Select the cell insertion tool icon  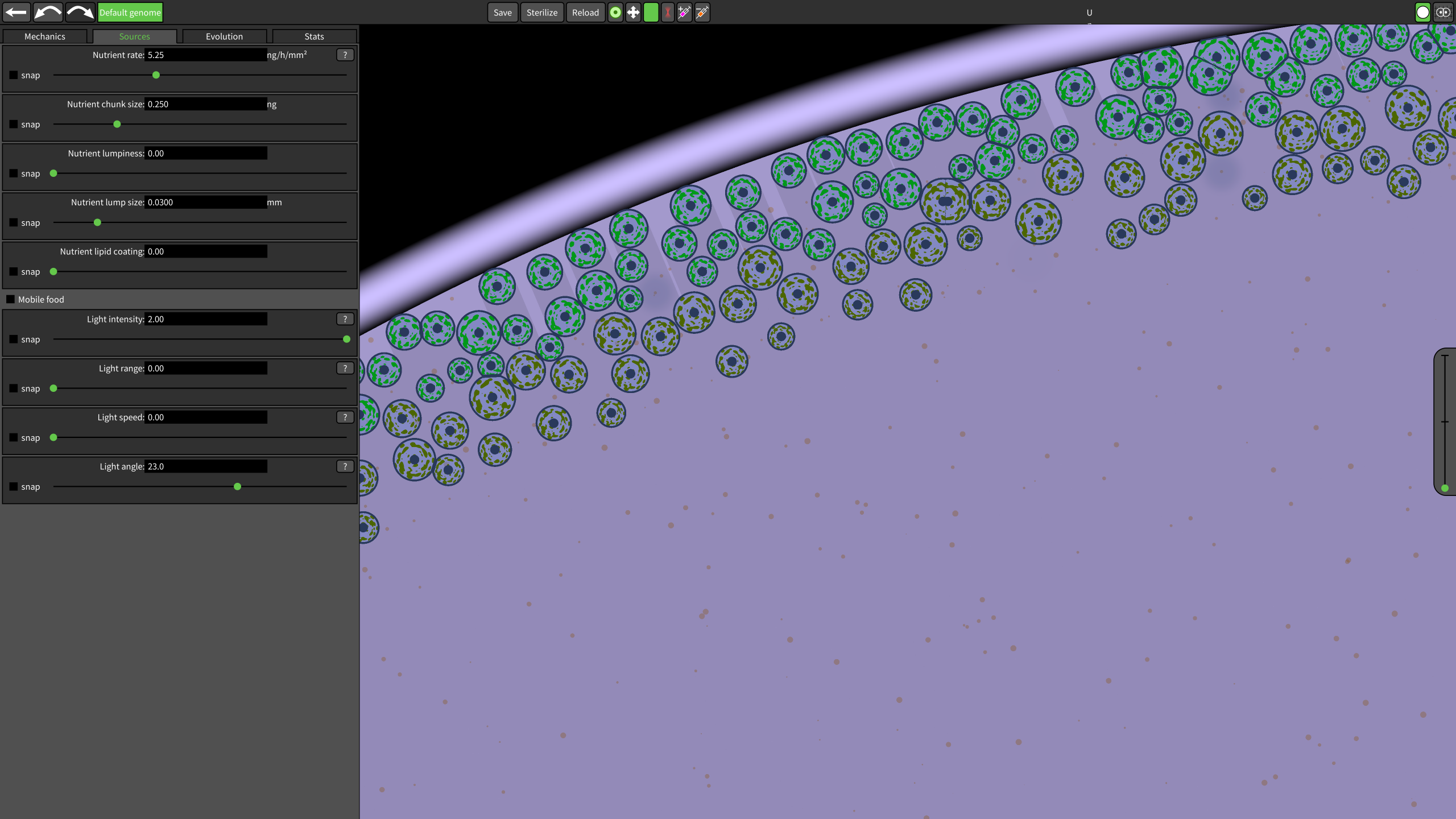click(615, 13)
